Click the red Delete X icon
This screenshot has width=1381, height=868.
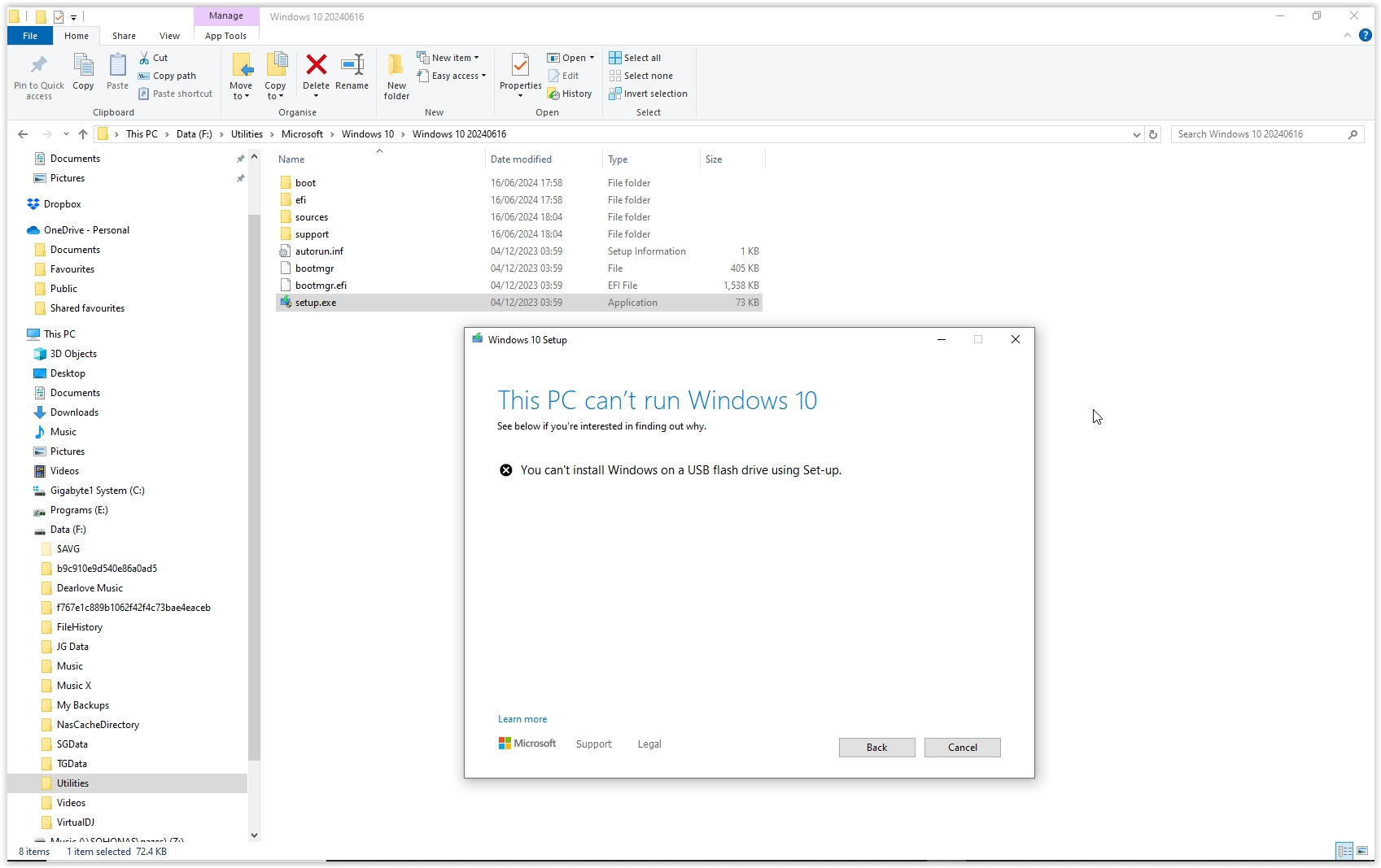pos(316,64)
